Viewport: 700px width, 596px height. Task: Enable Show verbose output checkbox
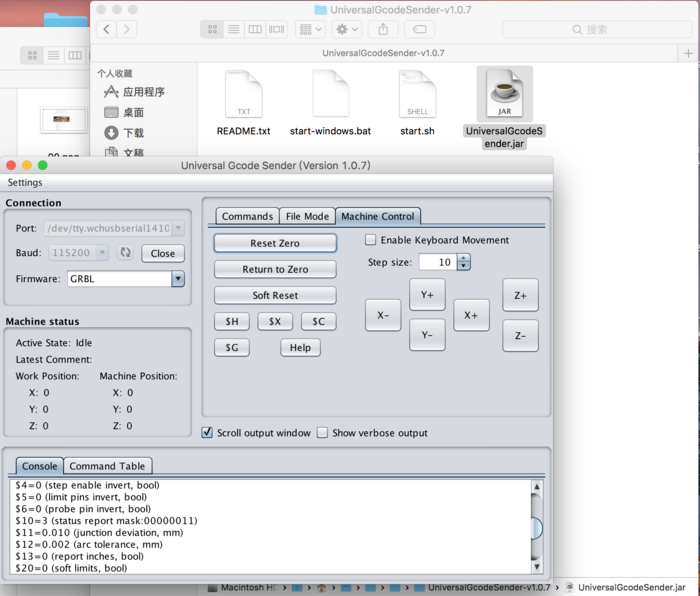pyautogui.click(x=322, y=433)
